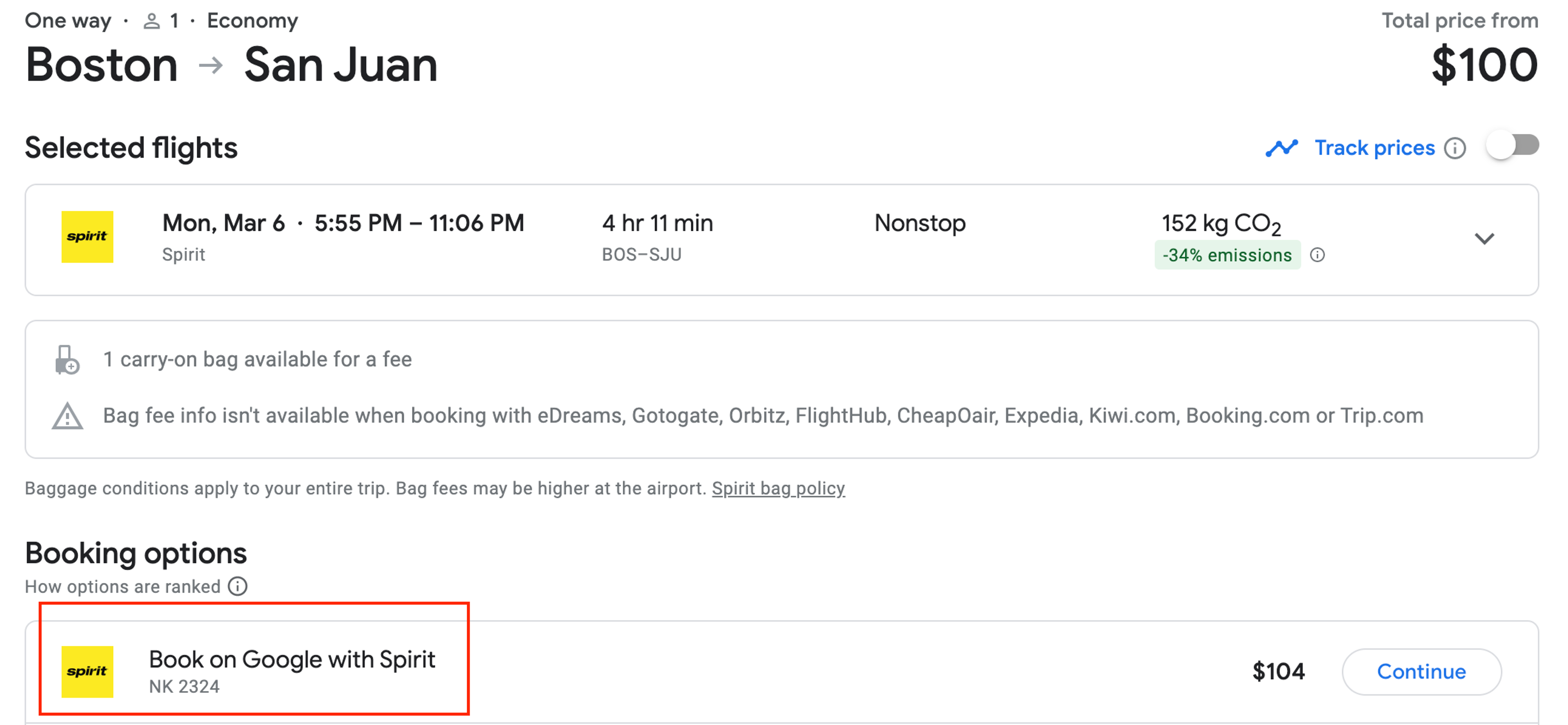Click the 'Nonstop' label

click(x=920, y=223)
